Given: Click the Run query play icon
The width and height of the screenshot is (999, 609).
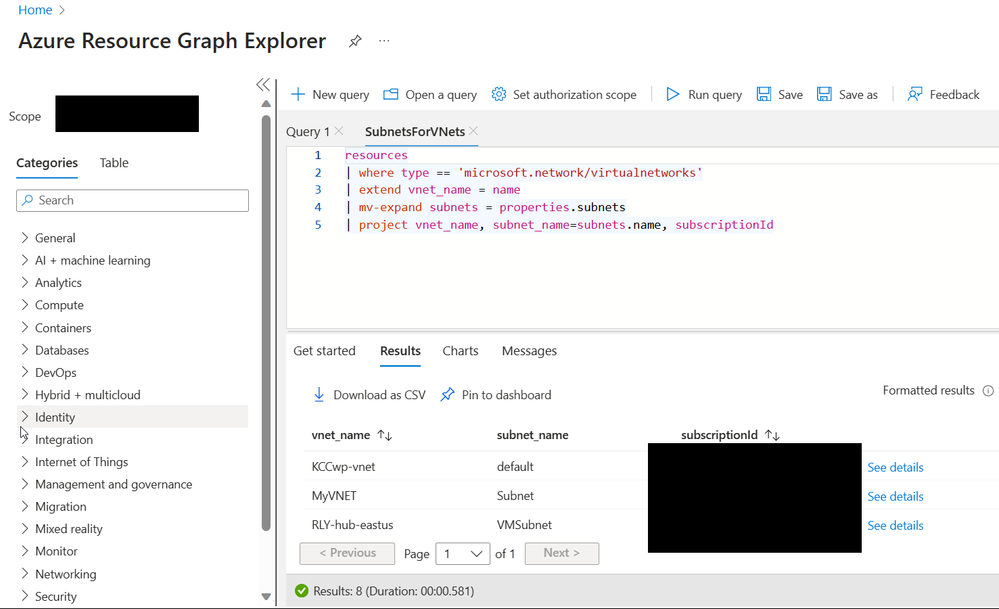Looking at the screenshot, I should [672, 94].
